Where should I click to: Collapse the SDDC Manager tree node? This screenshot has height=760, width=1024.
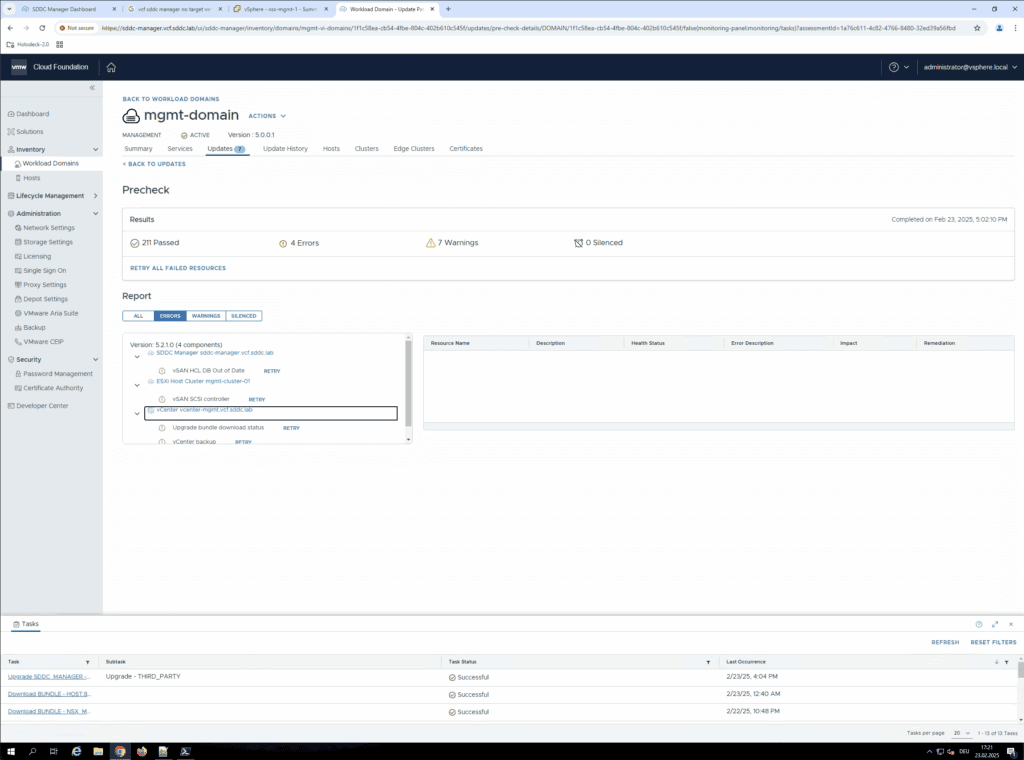[137, 357]
